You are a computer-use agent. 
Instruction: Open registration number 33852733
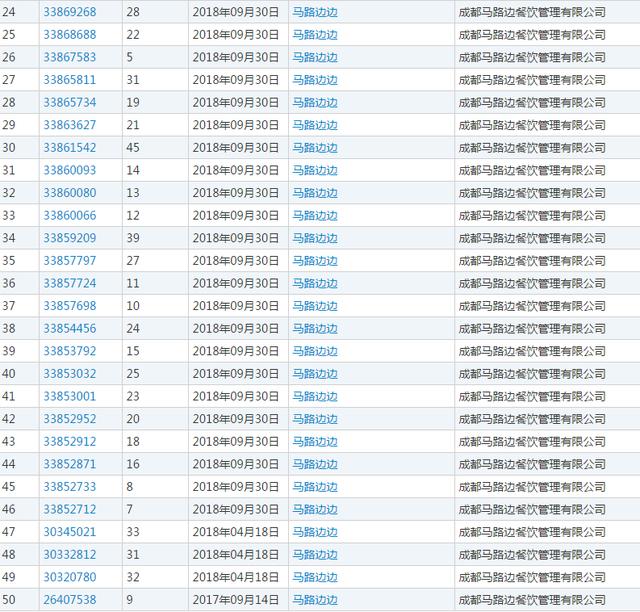[70, 487]
